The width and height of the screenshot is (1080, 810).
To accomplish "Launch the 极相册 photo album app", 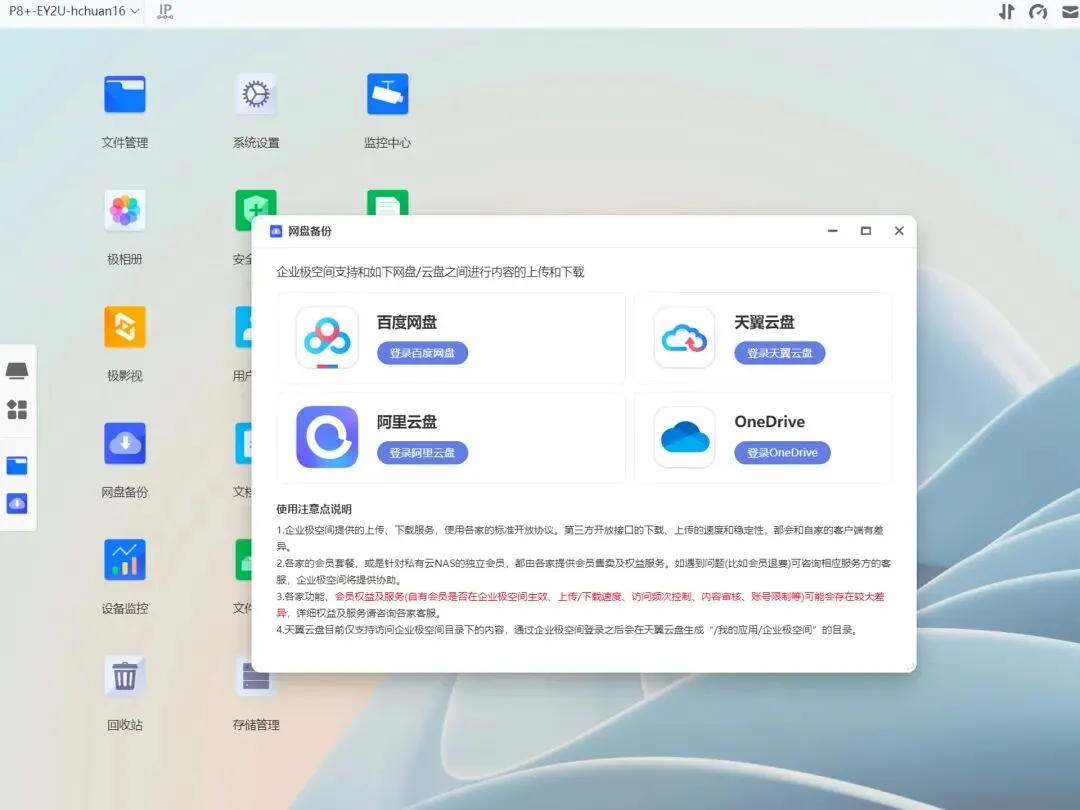I will [x=125, y=210].
